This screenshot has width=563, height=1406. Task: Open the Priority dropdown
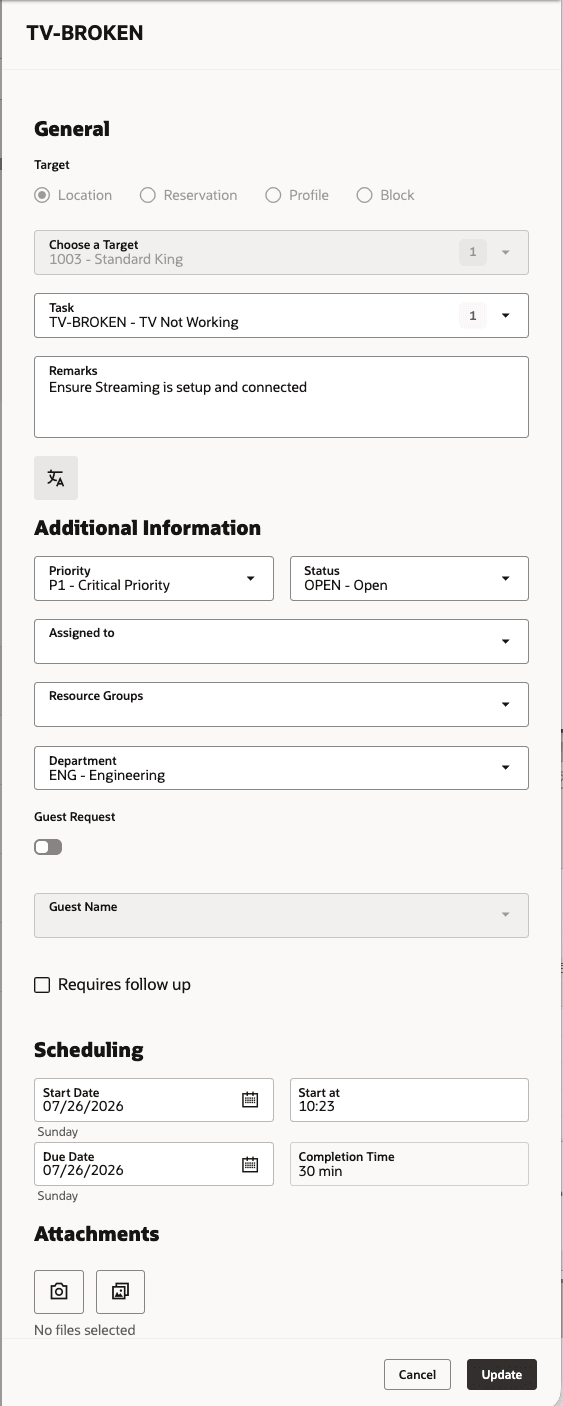[x=154, y=578]
